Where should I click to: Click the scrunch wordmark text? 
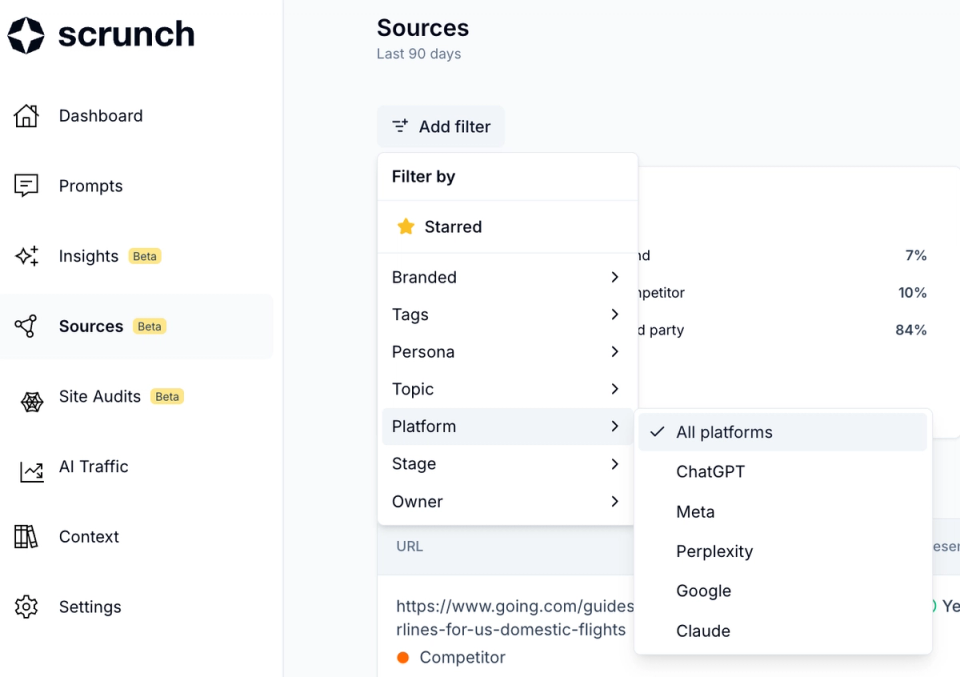(126, 34)
